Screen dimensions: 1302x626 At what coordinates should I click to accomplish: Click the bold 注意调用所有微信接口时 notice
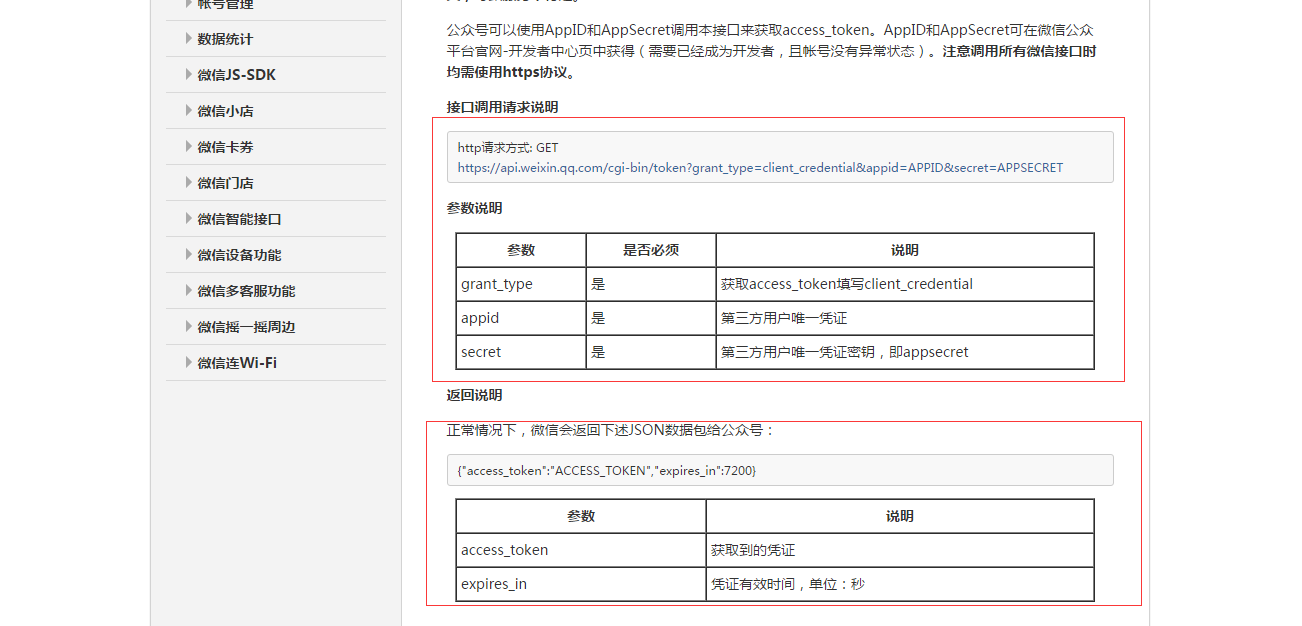point(1019,51)
